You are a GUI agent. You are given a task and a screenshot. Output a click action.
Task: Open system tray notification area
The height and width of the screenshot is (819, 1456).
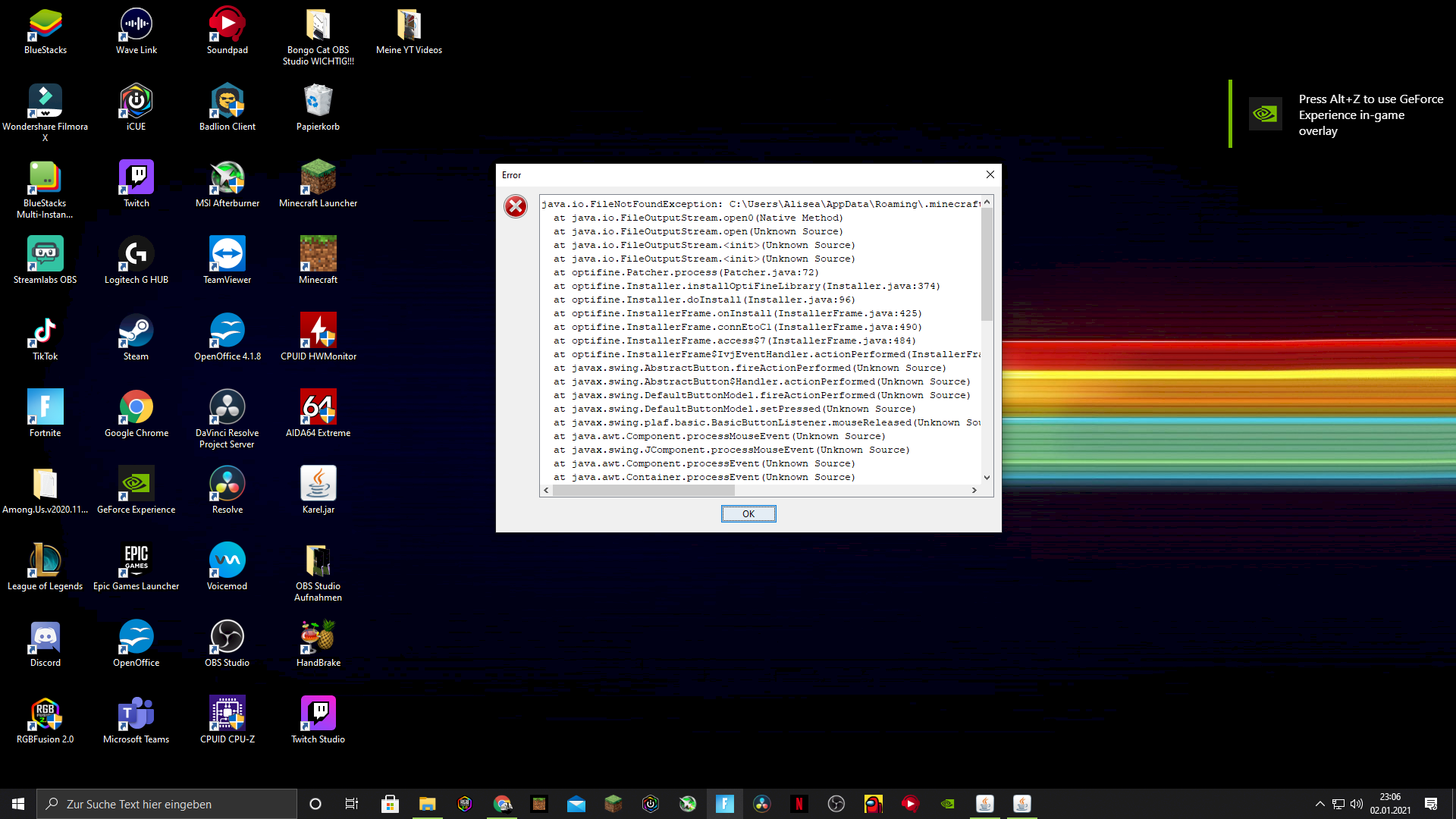[x=1319, y=803]
